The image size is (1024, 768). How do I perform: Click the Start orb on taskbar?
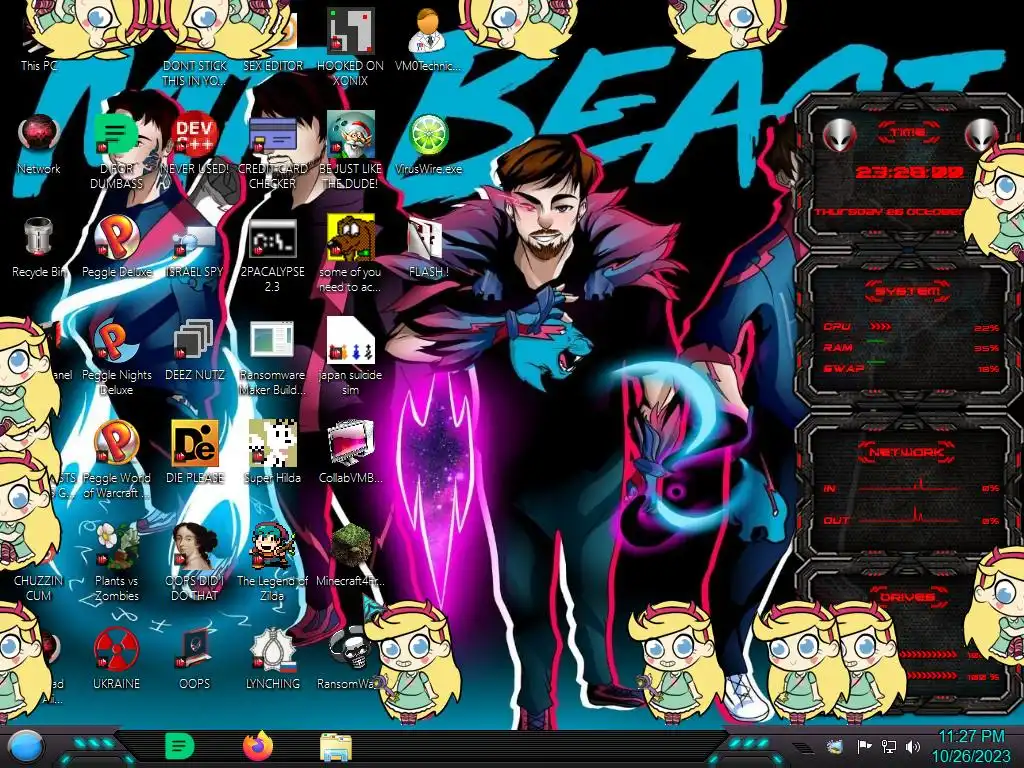point(26,747)
